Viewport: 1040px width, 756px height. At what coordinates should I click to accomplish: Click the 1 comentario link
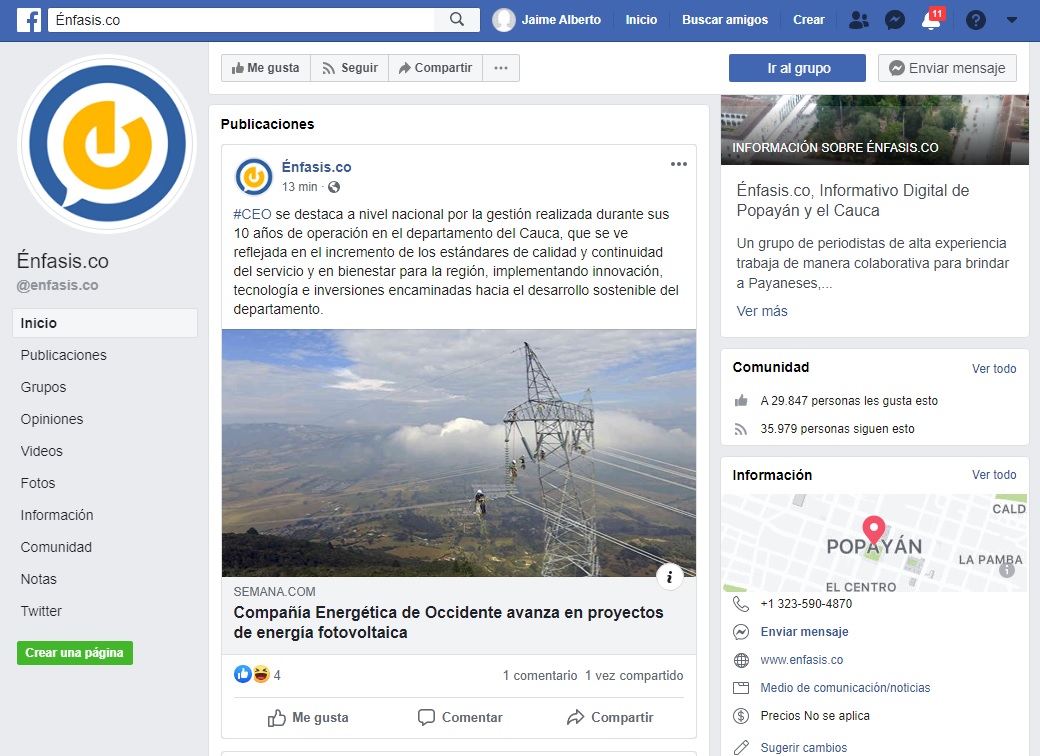click(x=540, y=675)
